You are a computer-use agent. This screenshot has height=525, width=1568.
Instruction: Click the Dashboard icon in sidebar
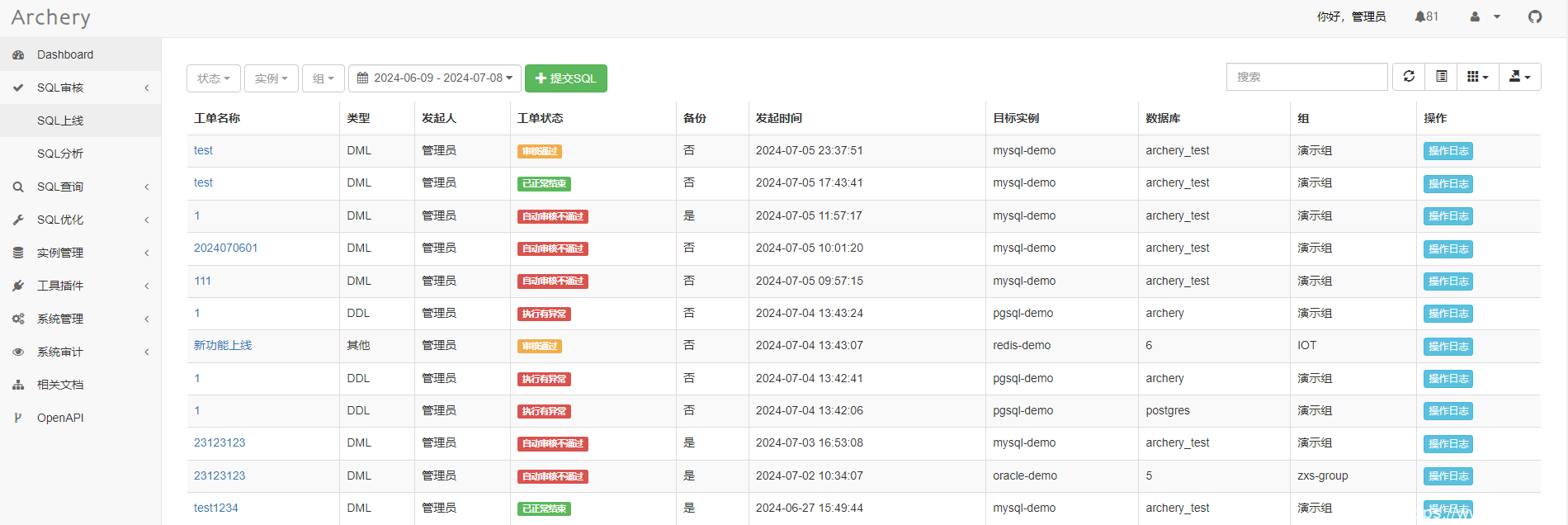tap(18, 55)
